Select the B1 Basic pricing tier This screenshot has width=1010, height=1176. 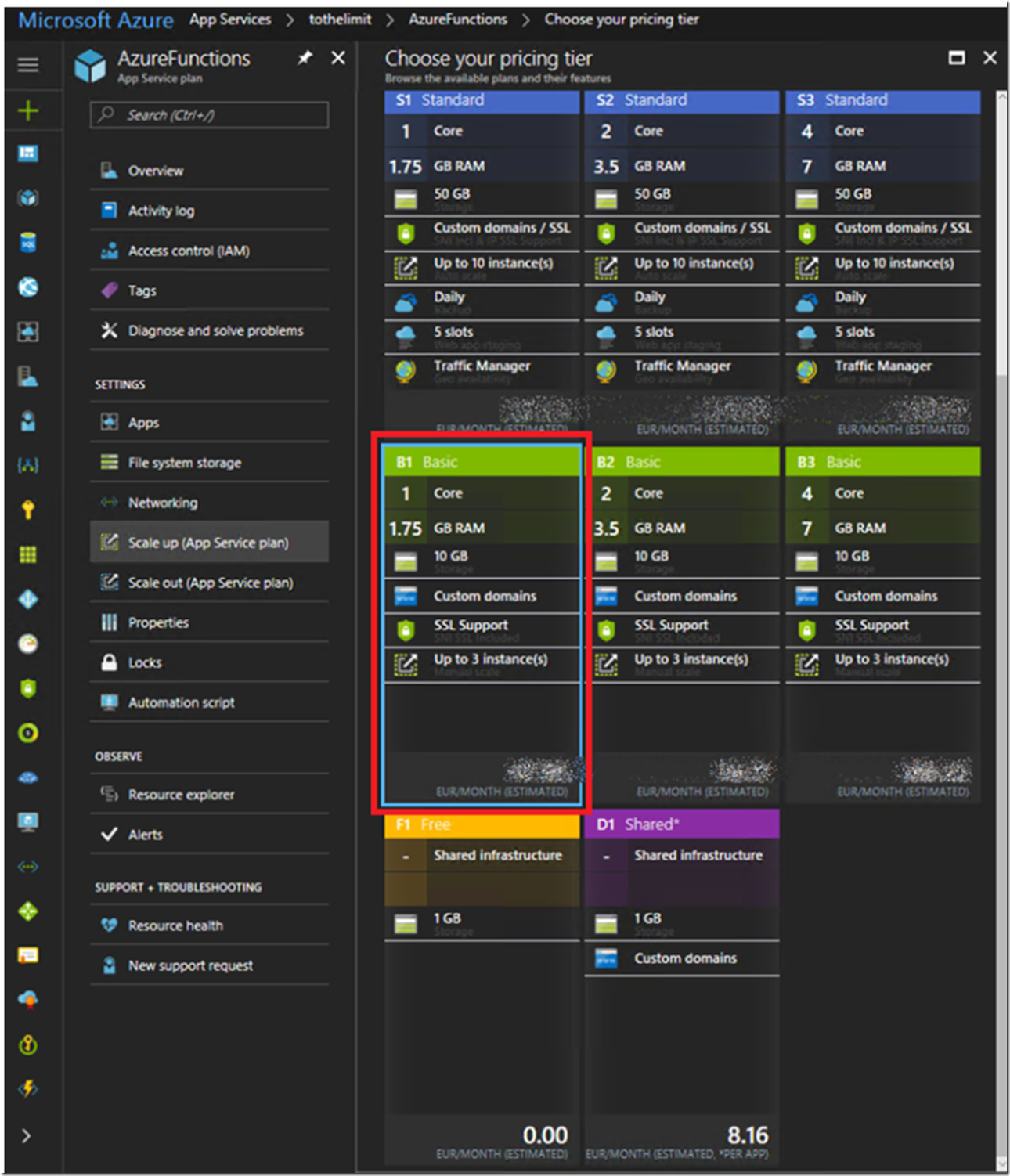pyautogui.click(x=482, y=626)
